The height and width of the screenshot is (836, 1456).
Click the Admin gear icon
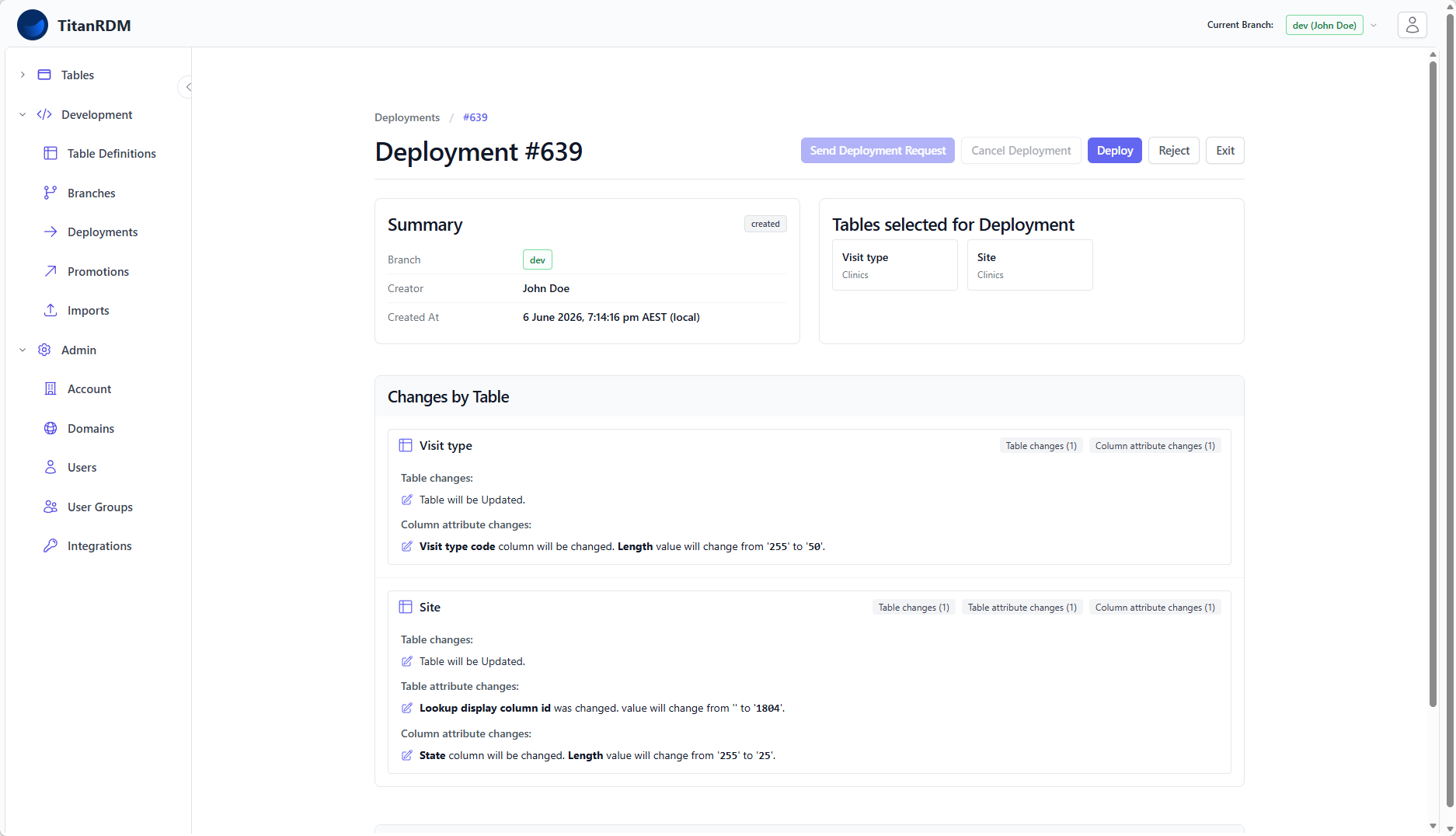pyautogui.click(x=44, y=350)
